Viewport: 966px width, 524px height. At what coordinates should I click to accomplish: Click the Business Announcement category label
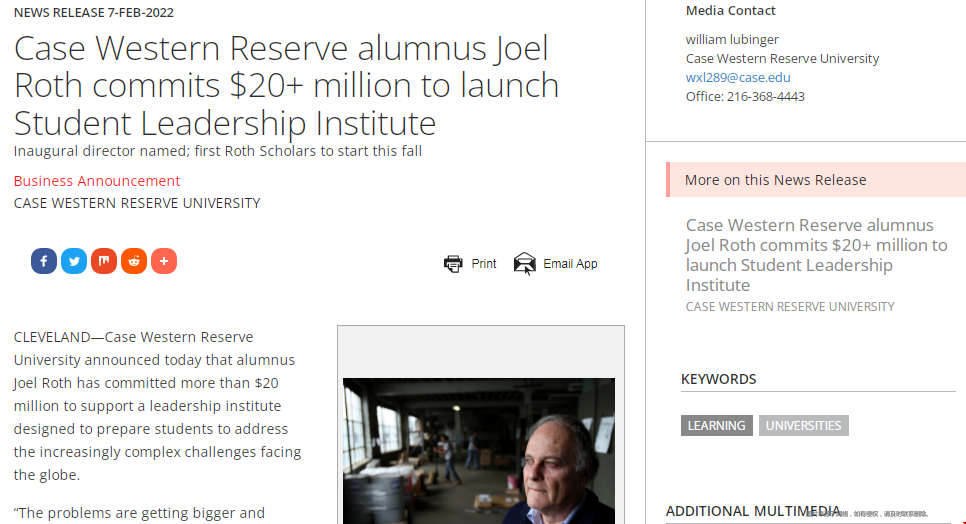(x=97, y=181)
